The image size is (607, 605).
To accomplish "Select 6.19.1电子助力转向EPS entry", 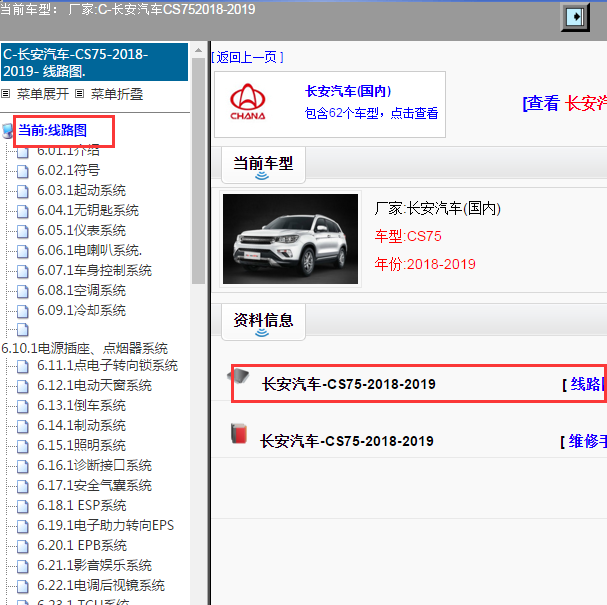I will 105,526.
